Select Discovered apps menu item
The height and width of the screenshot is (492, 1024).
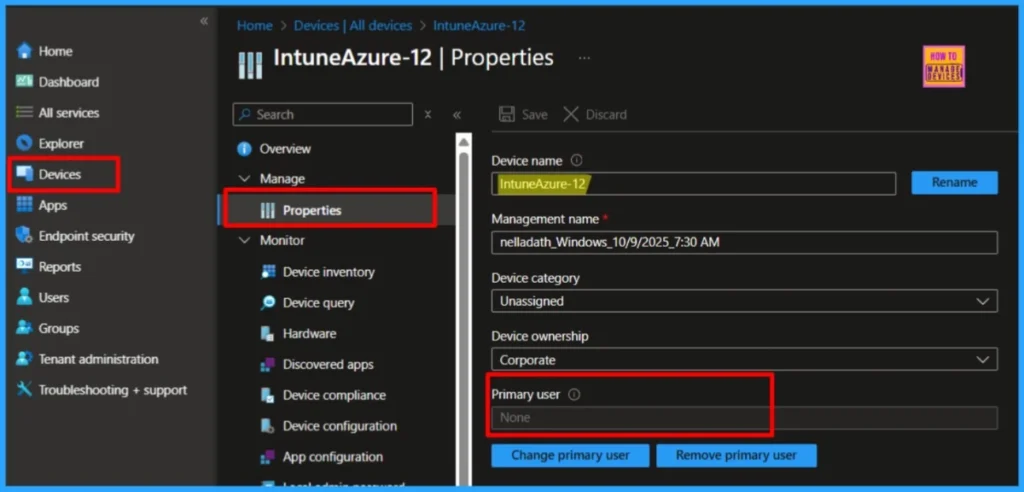[328, 364]
